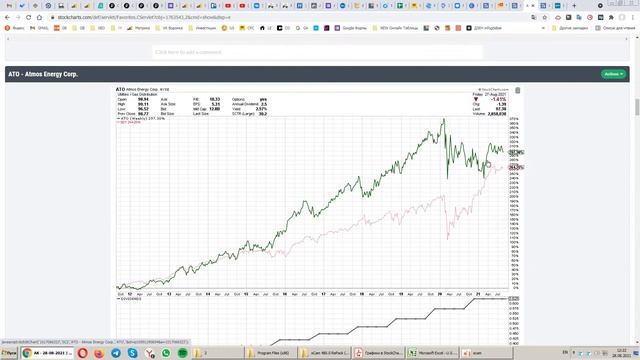
Task: Open Skype from the taskbar
Action: (x=133, y=353)
